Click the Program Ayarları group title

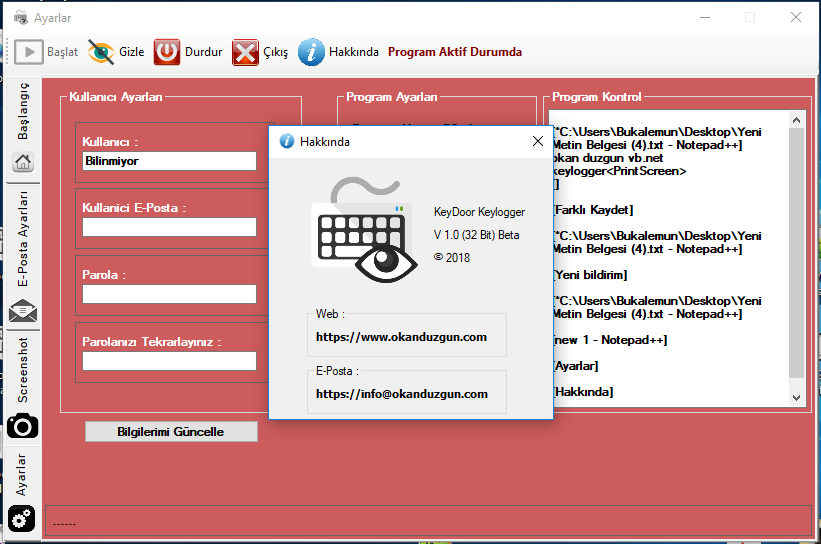tap(392, 97)
